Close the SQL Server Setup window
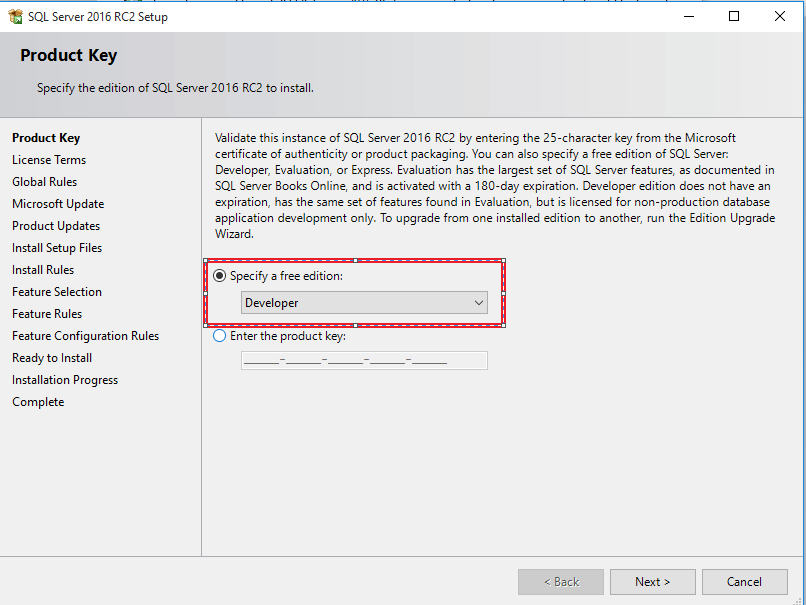This screenshot has width=806, height=605. coord(780,16)
